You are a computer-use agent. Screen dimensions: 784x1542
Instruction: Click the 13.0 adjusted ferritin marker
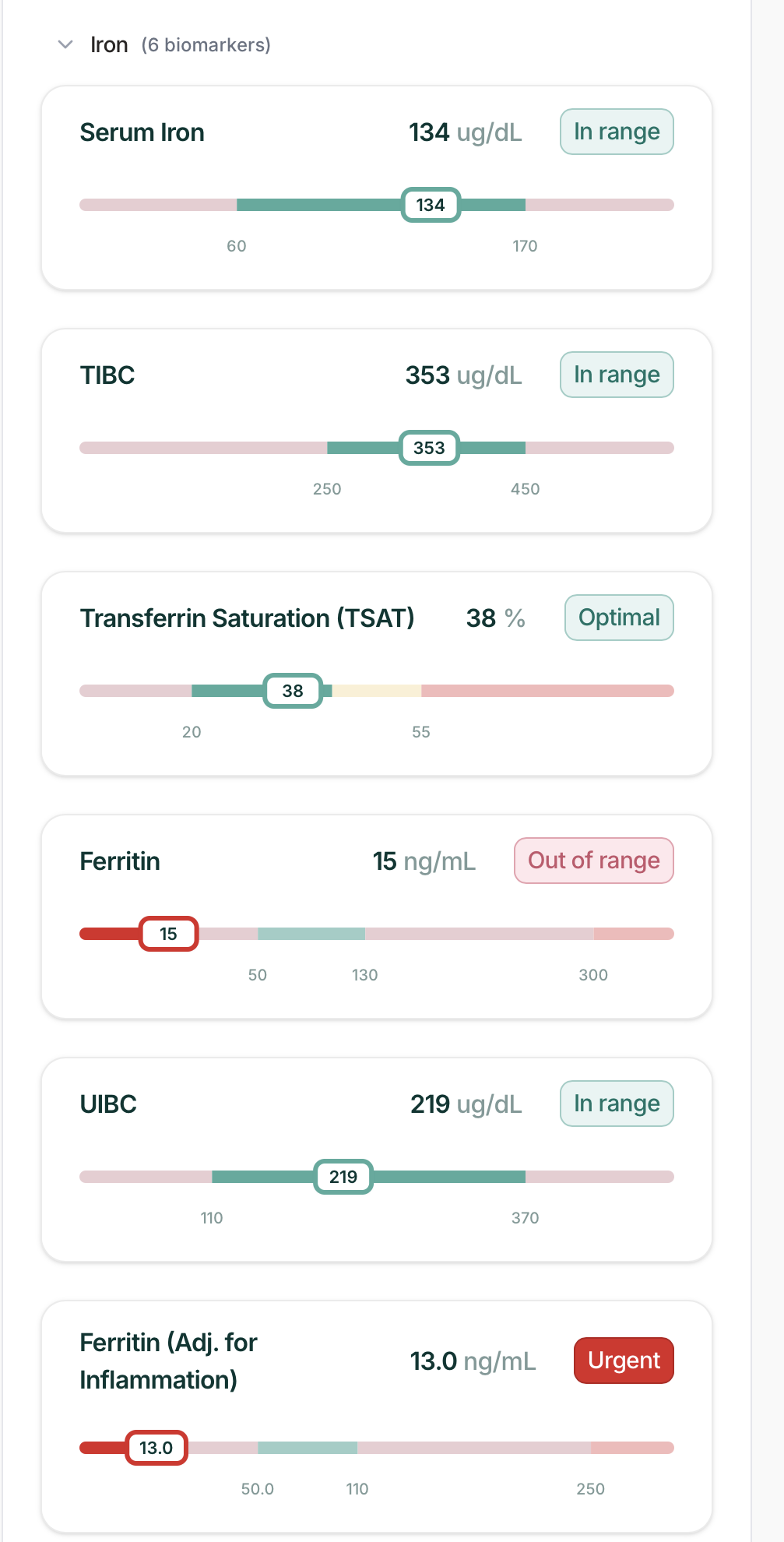(156, 1448)
